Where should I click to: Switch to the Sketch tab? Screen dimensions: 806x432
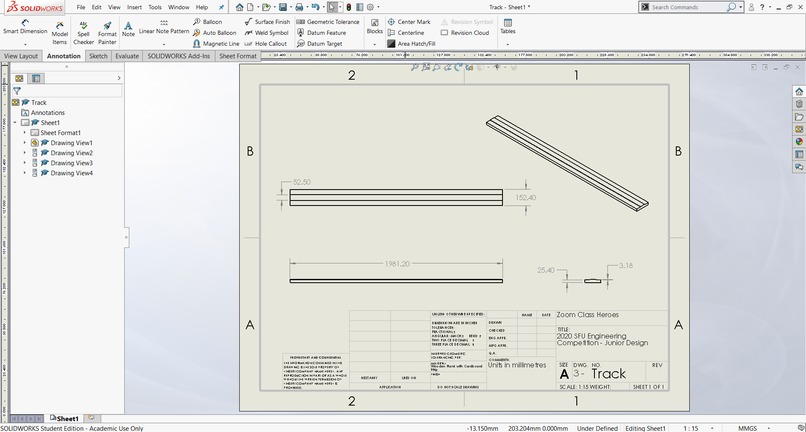(x=98, y=56)
